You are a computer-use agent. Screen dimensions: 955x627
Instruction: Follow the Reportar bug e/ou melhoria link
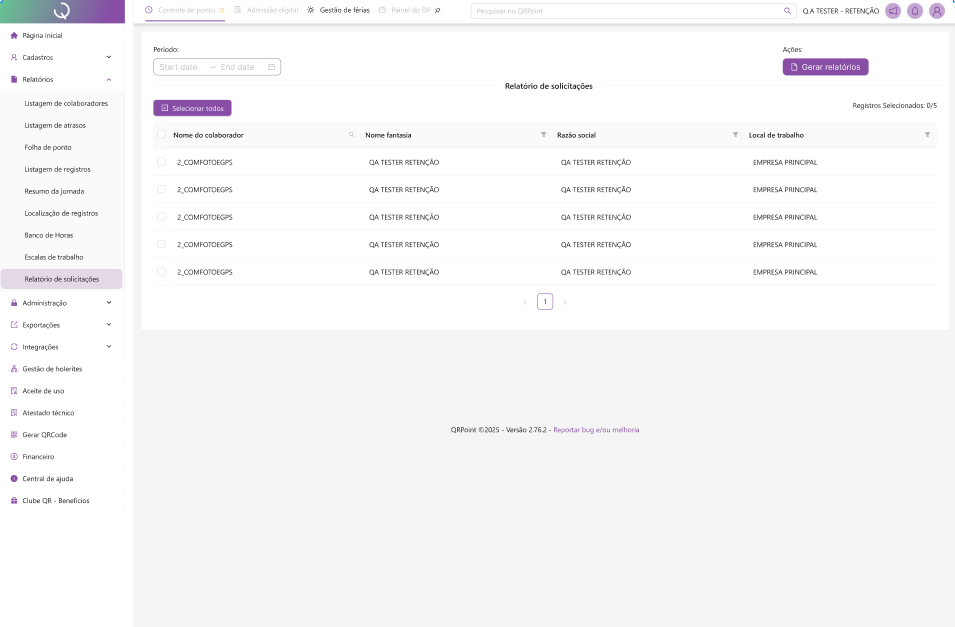(x=596, y=430)
